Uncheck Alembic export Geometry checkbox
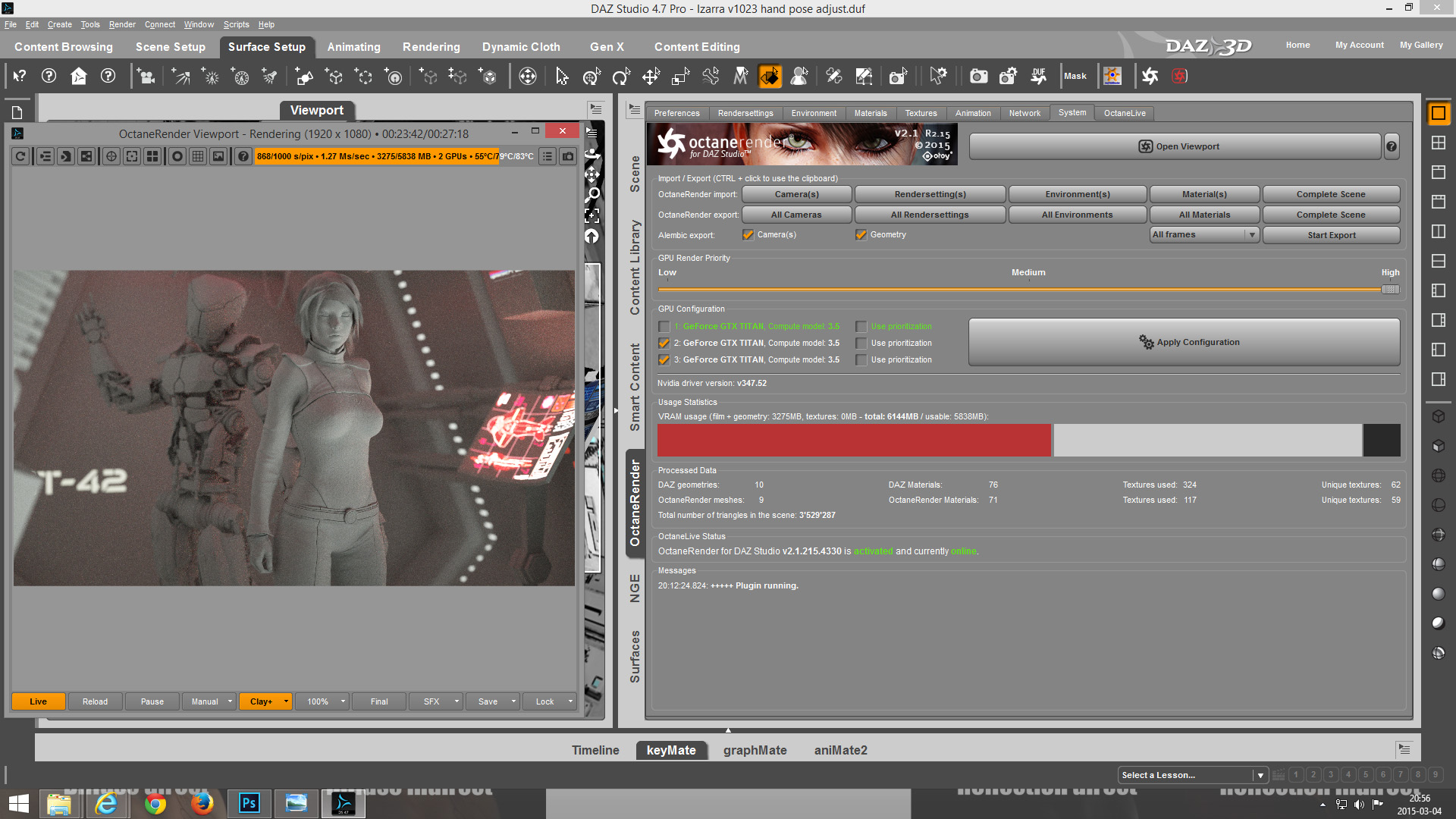Viewport: 1456px width, 819px height. click(861, 235)
